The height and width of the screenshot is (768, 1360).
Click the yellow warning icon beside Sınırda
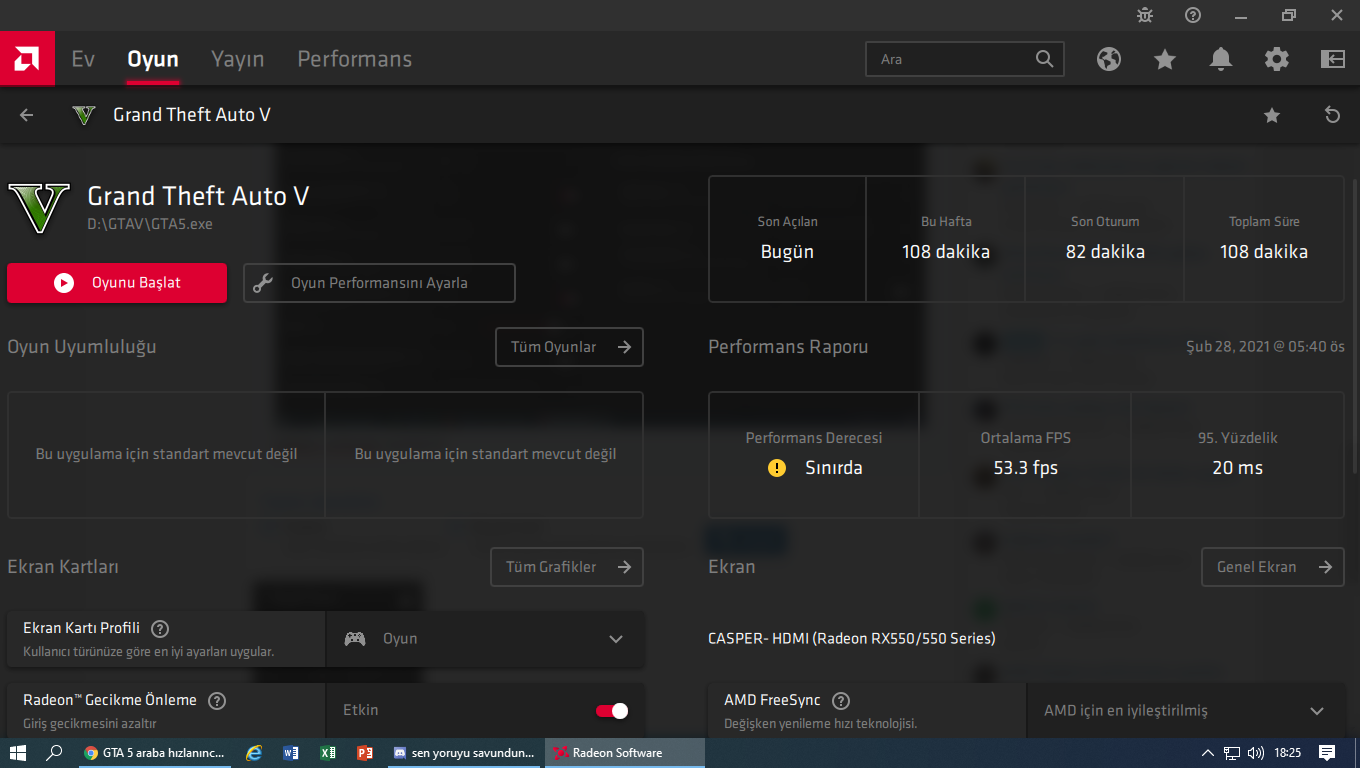[x=777, y=468]
